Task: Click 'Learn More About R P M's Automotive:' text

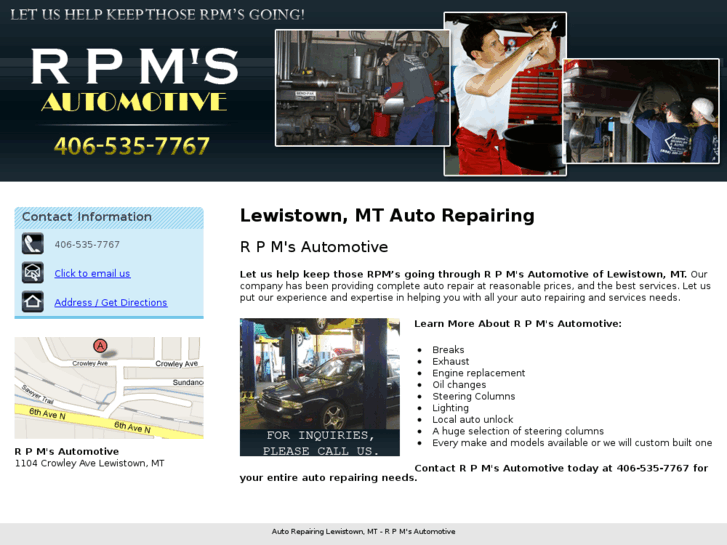Action: [518, 324]
